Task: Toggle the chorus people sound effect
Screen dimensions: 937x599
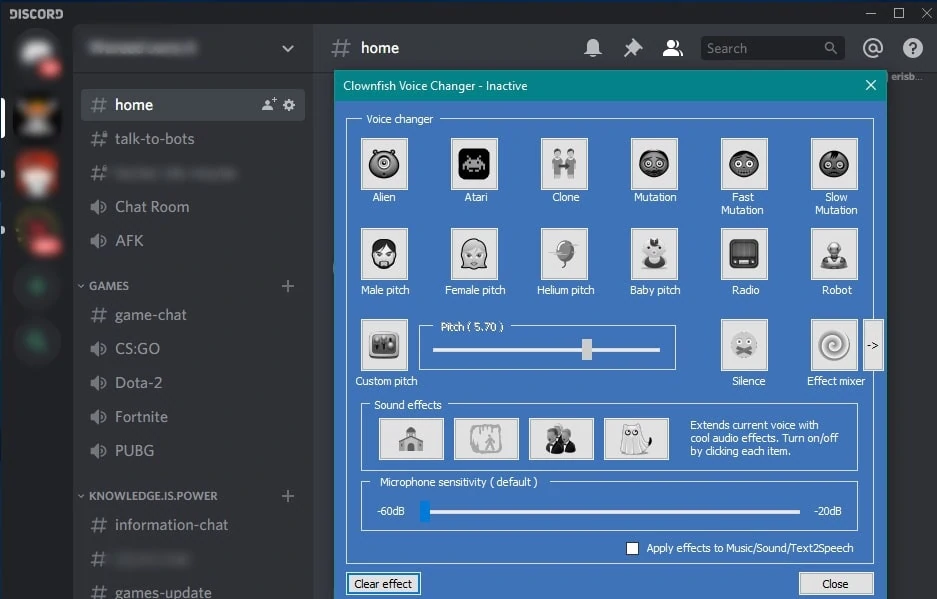Action: 561,439
